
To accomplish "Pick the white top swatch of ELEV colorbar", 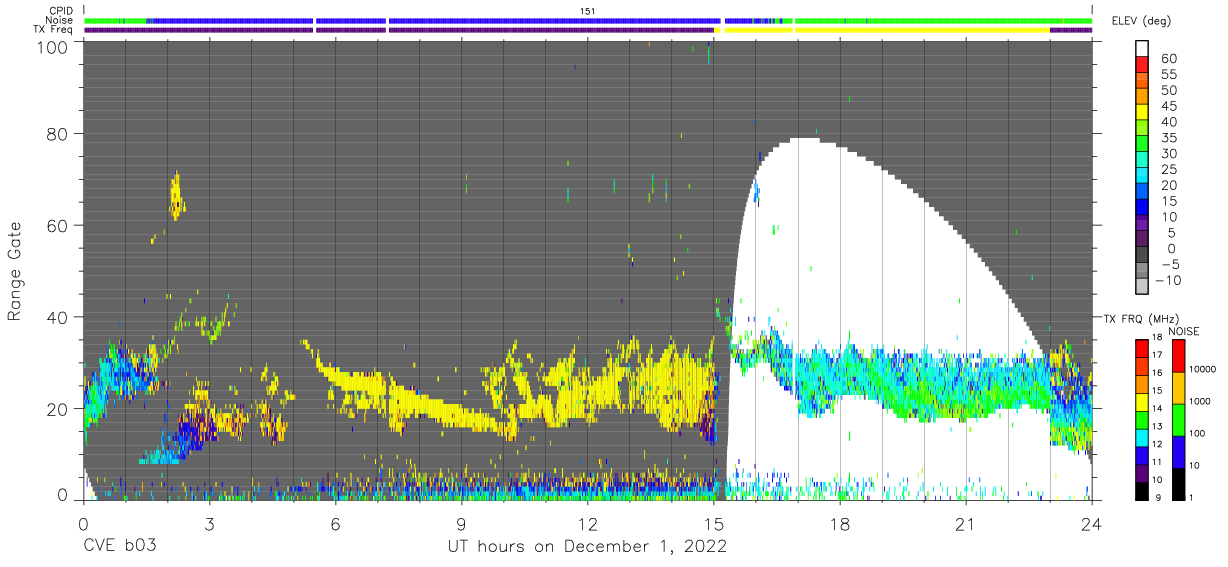I will (1142, 49).
